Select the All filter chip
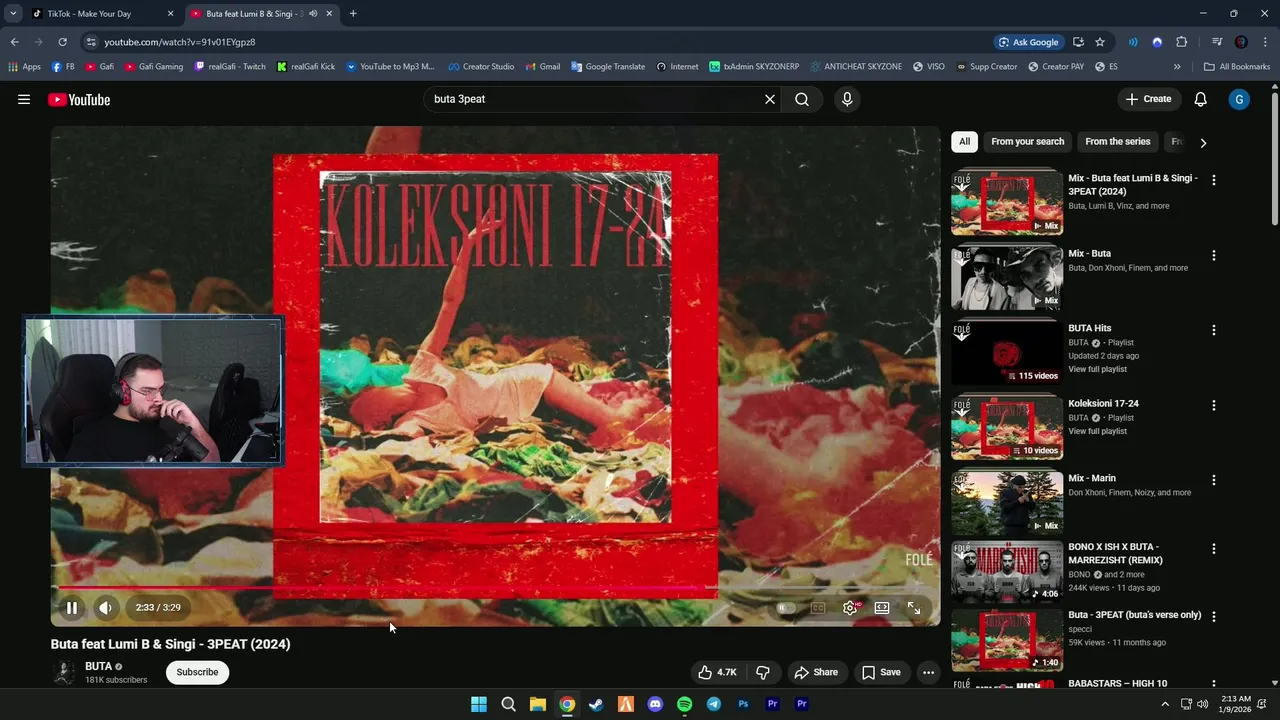The height and width of the screenshot is (720, 1280). tap(964, 142)
